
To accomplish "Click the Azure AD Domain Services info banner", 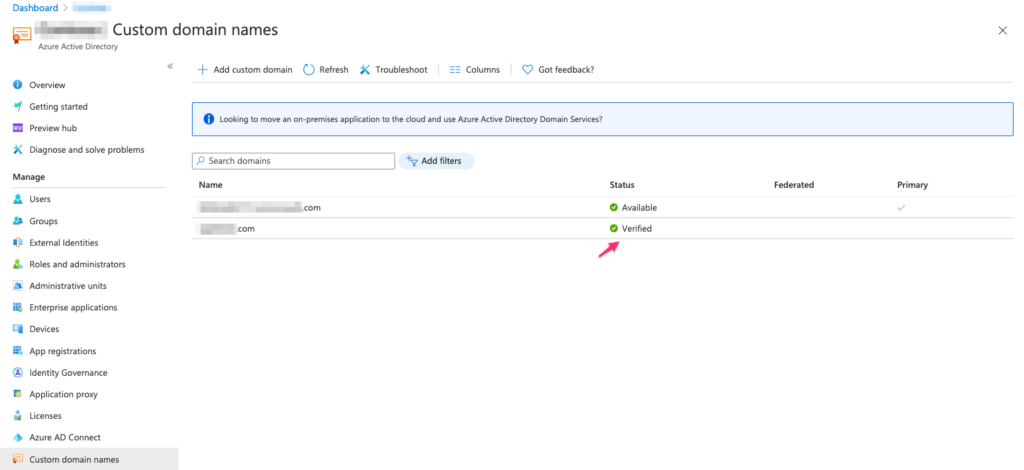I will click(x=602, y=119).
